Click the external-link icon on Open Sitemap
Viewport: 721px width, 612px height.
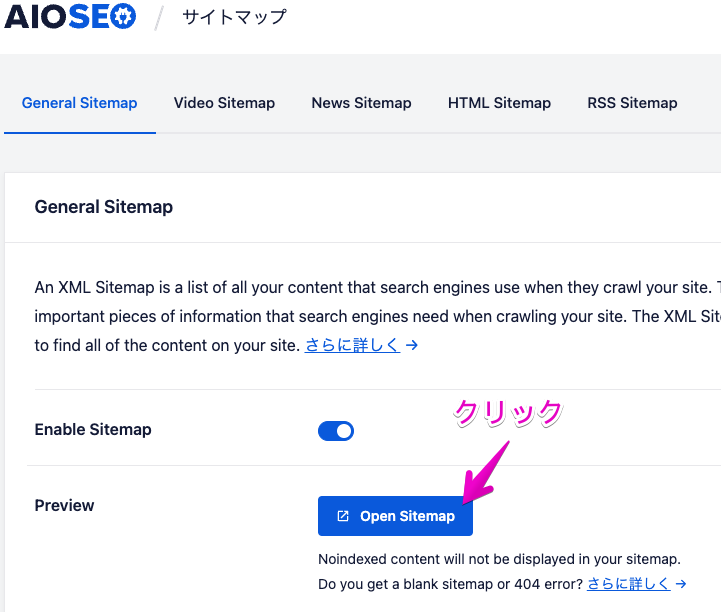tap(343, 516)
